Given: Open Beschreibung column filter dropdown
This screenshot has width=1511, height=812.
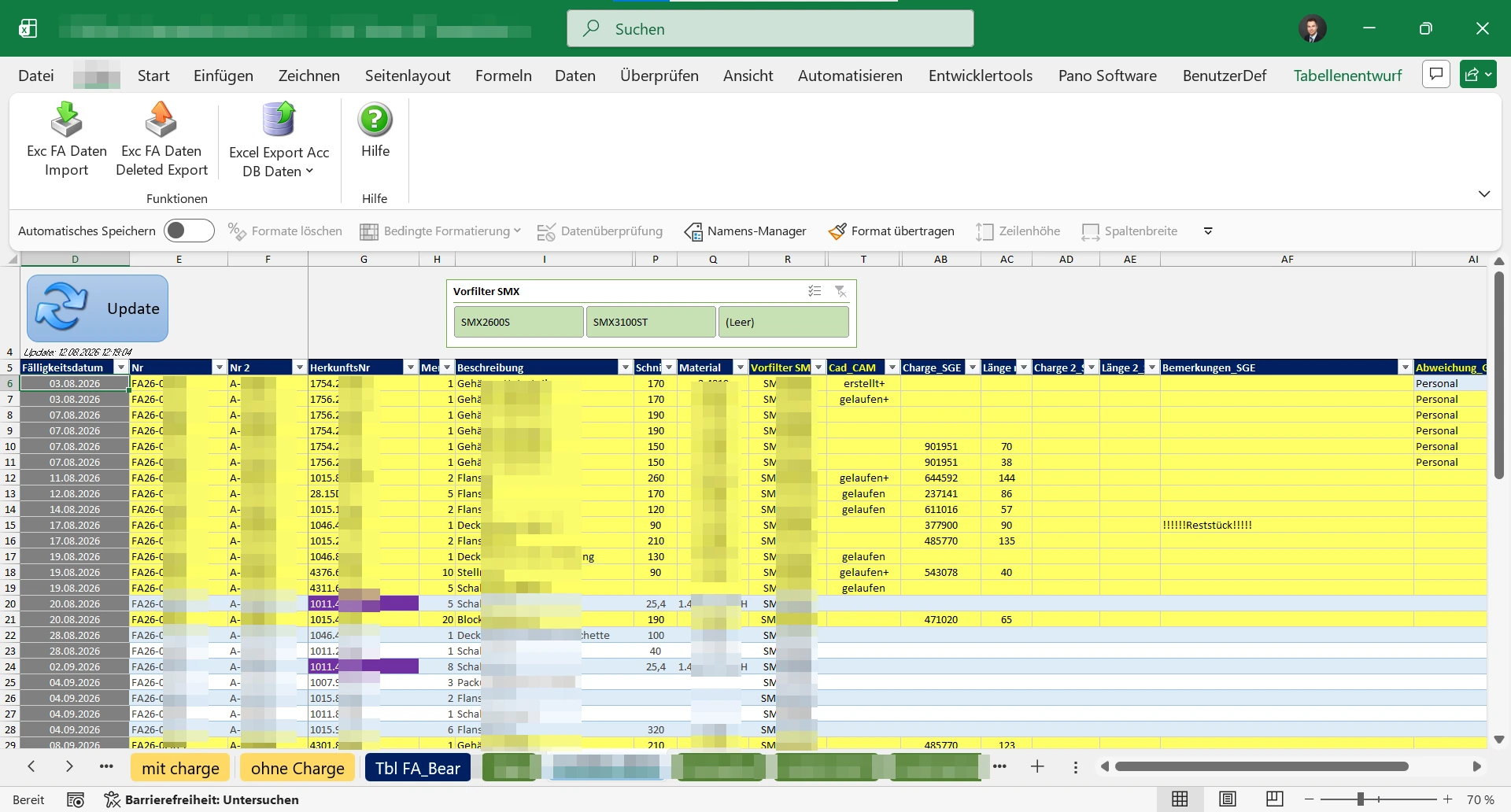Looking at the screenshot, I should coord(626,367).
